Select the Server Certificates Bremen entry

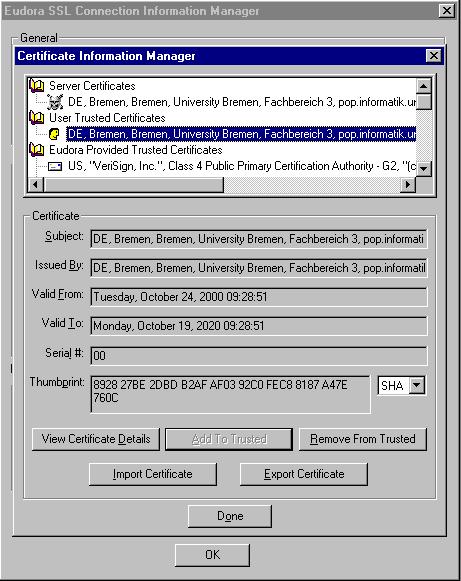242,102
